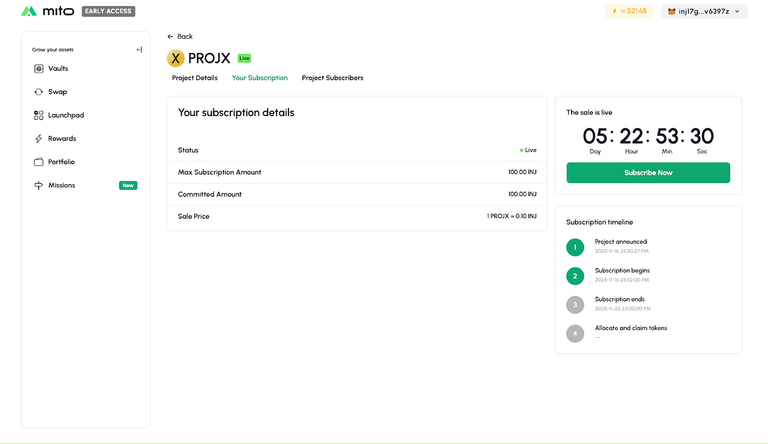
Task: Click the Early Access badge
Action: pyautogui.click(x=108, y=12)
